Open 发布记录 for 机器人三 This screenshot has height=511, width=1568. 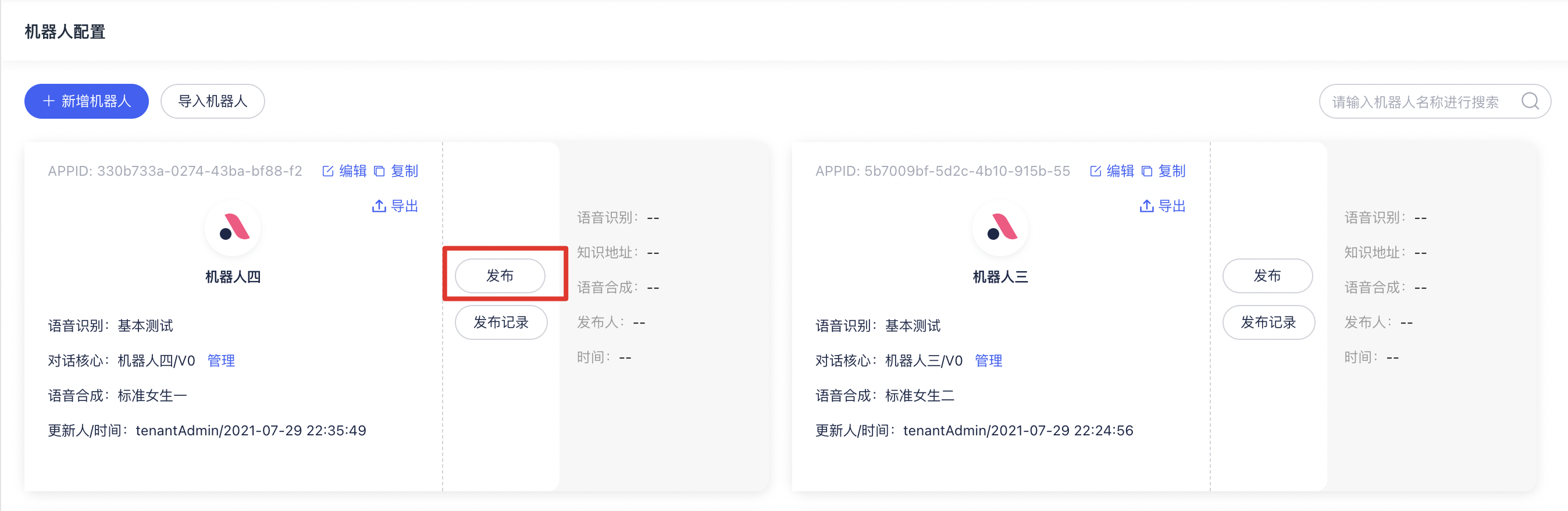tap(1268, 322)
